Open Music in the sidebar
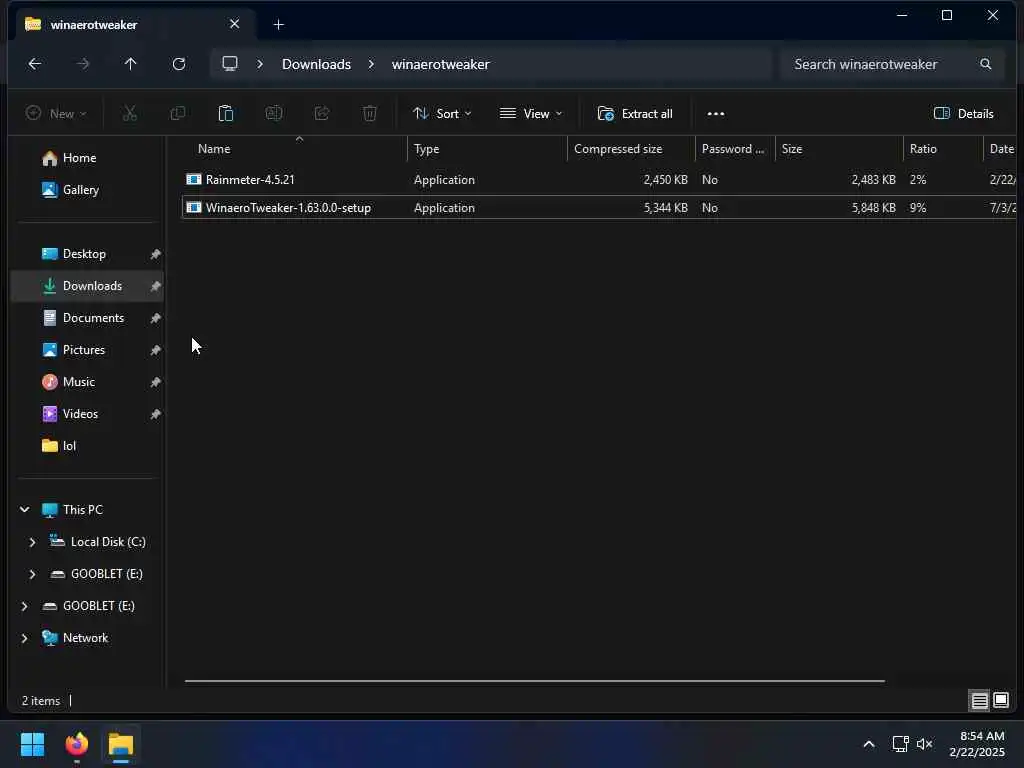1024x768 pixels. [78, 382]
